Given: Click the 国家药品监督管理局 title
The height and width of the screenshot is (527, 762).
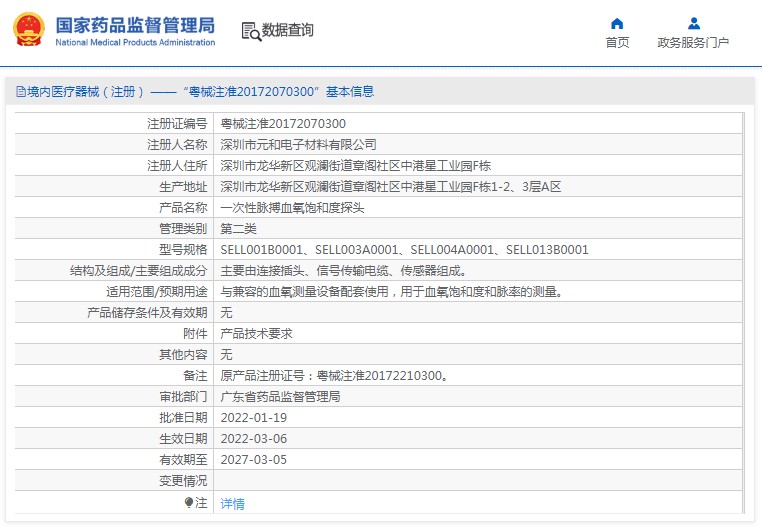Looking at the screenshot, I should [x=135, y=25].
